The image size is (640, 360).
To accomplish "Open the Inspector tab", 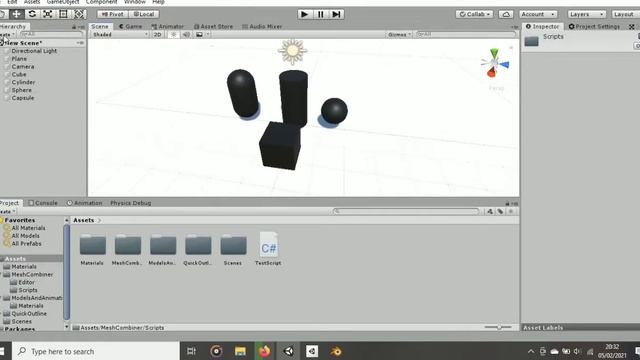I will click(x=542, y=26).
